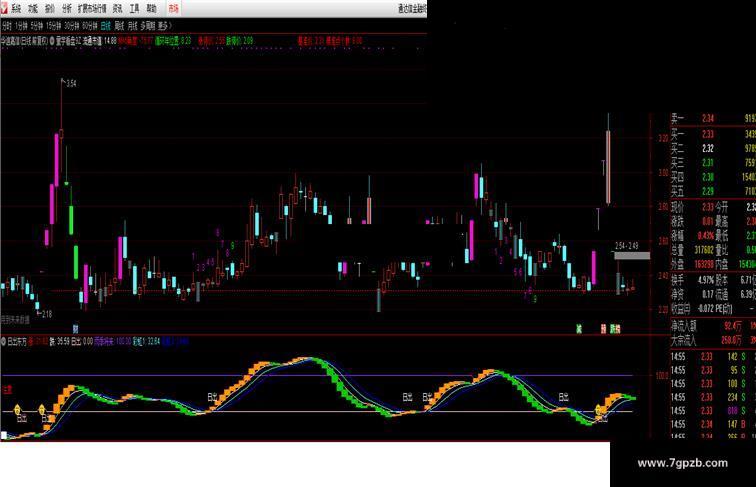Click the 现价 label in quote panel
Screen dimensions: 756x487
677,207
